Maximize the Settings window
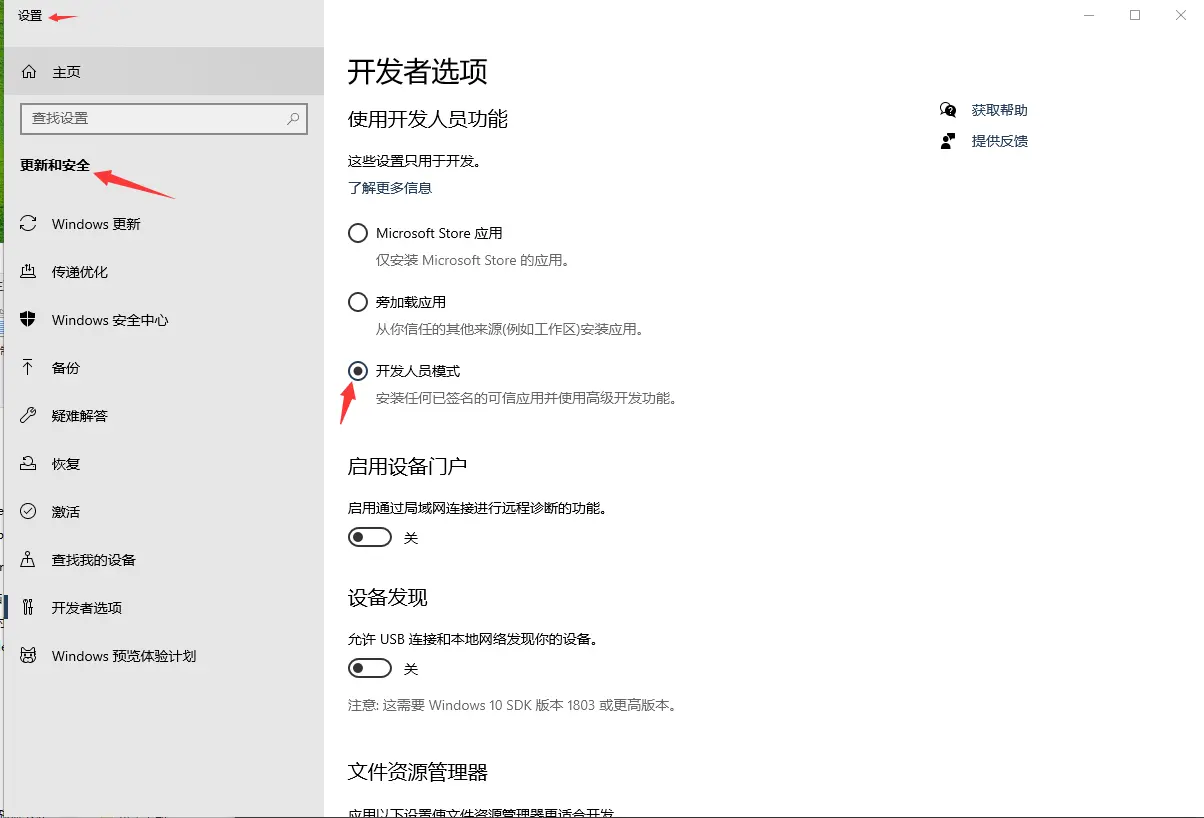 (1135, 15)
